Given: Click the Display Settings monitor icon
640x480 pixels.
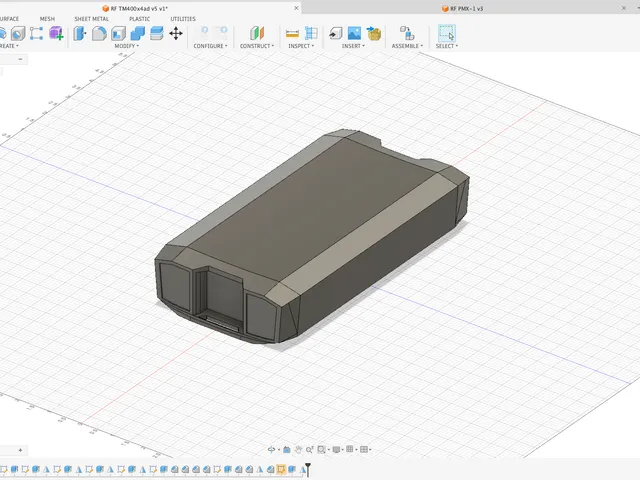Looking at the screenshot, I should point(336,449).
